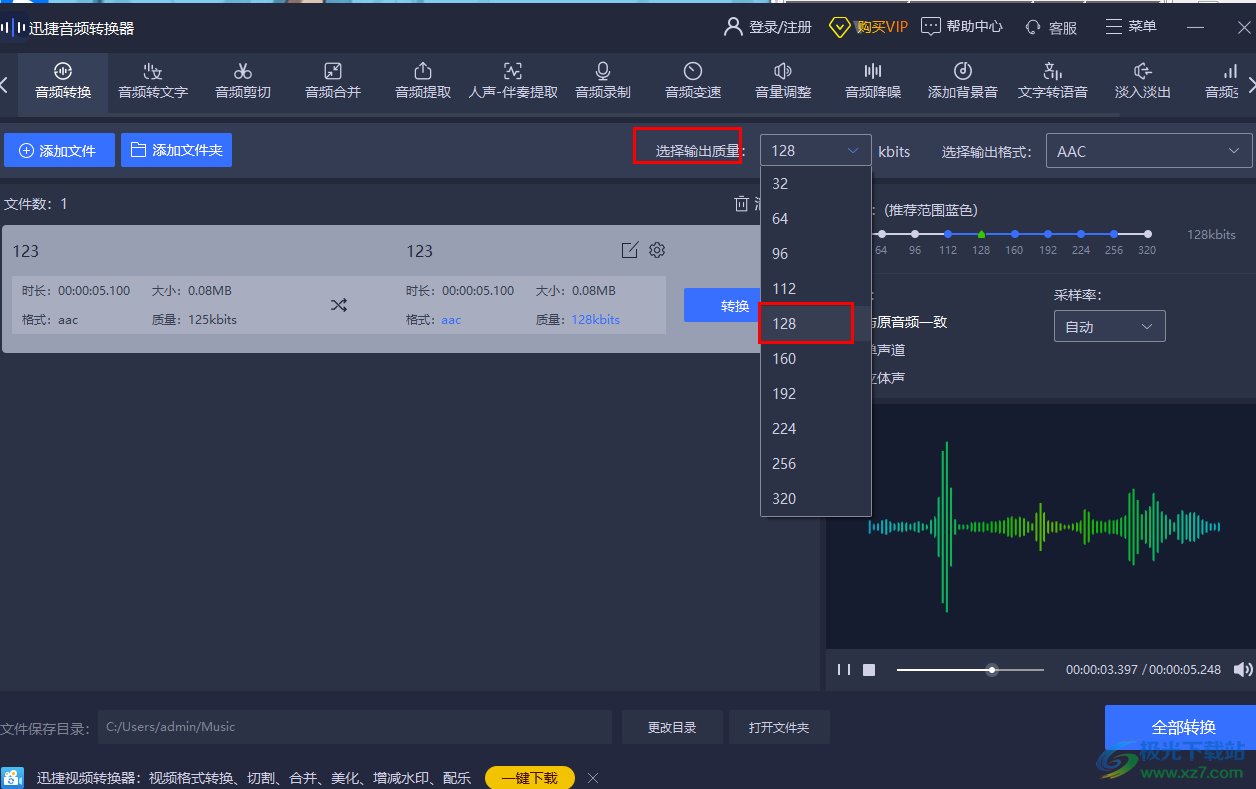Image resolution: width=1256 pixels, height=789 pixels.
Task: Collapse the 128 kbits output quality dropdown
Action: (x=815, y=151)
